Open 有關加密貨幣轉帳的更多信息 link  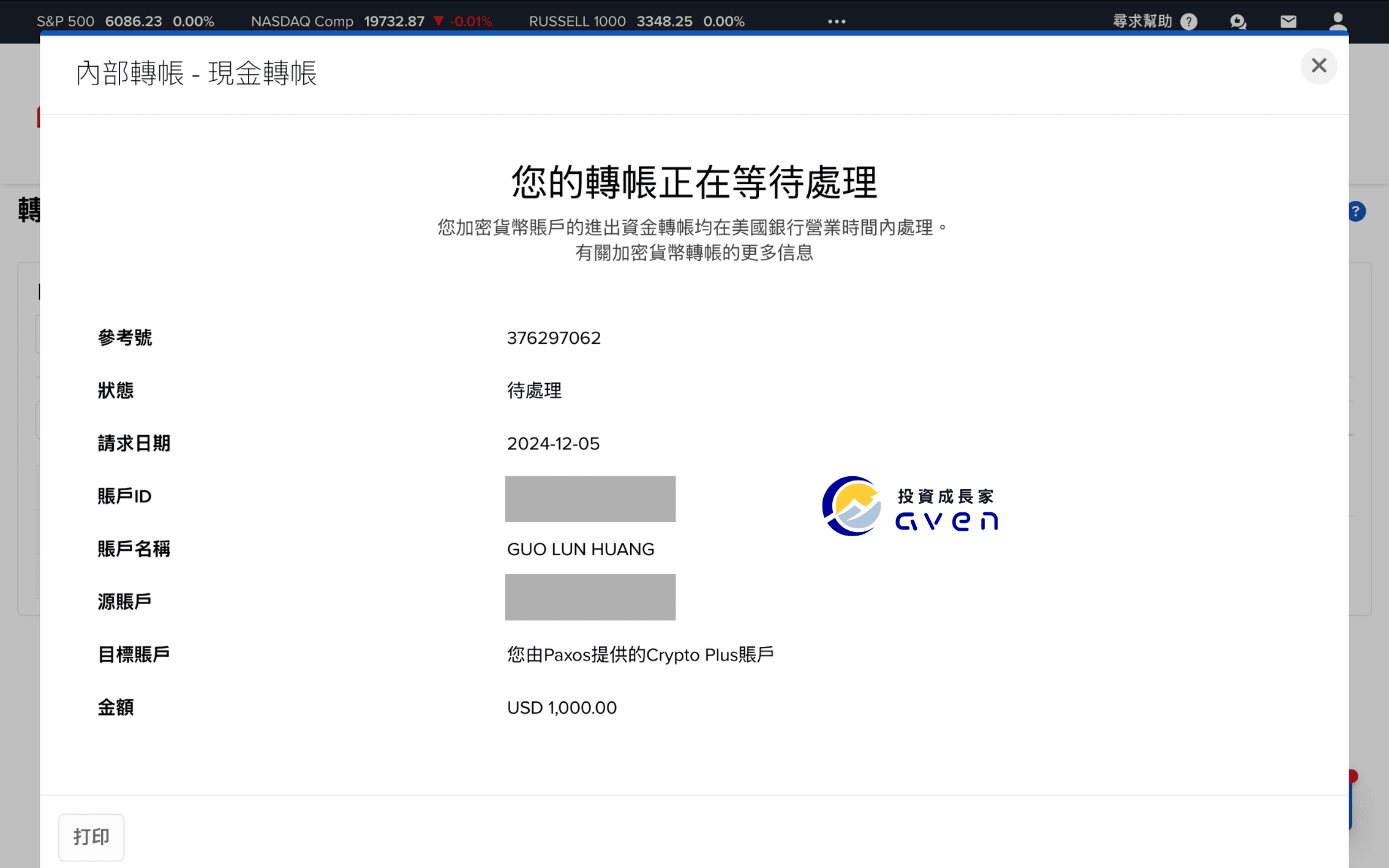pyautogui.click(x=694, y=253)
